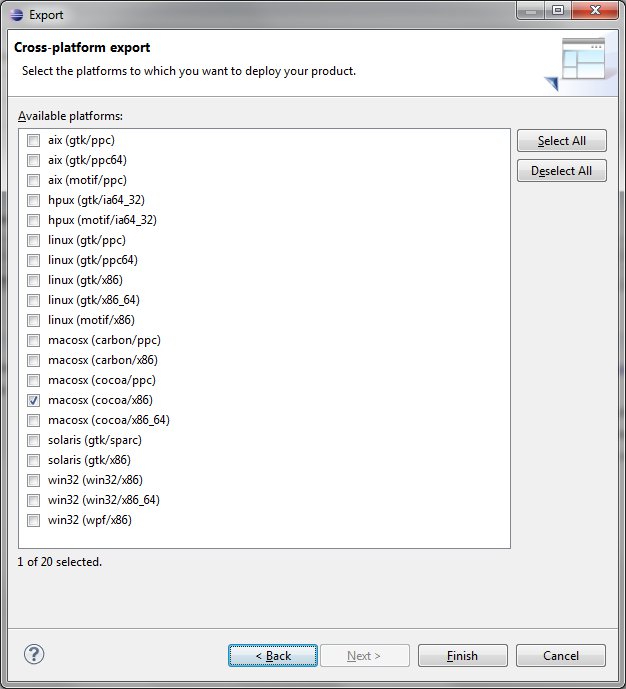The width and height of the screenshot is (626, 689).
Task: Check the hpux (gtk/ia64_32) option
Action: (x=34, y=200)
